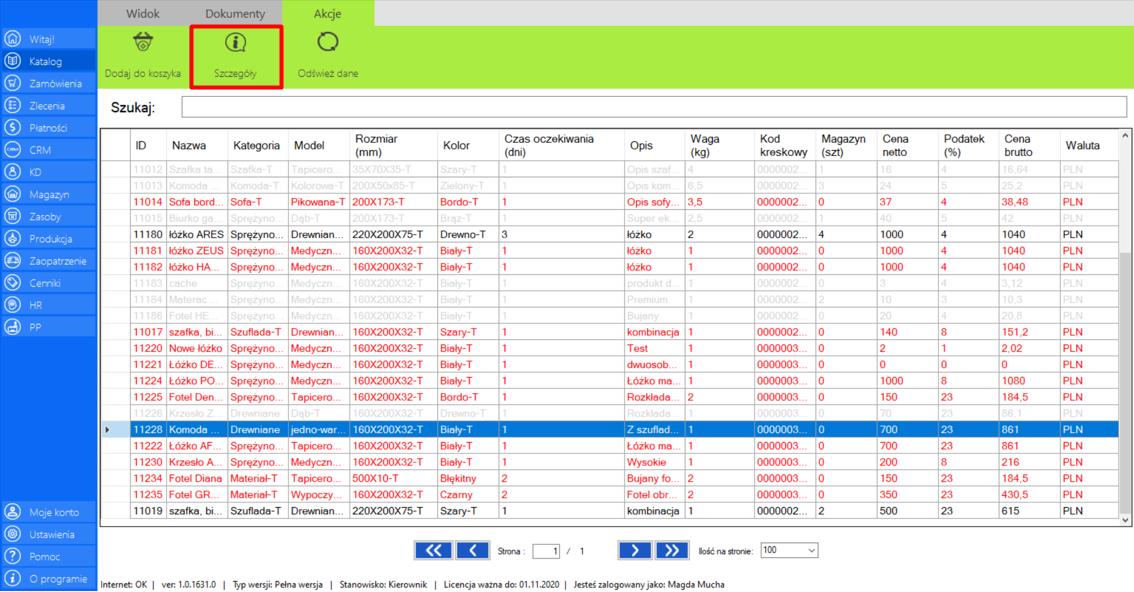
Task: Sort by Cena netto column header
Action: click(894, 145)
